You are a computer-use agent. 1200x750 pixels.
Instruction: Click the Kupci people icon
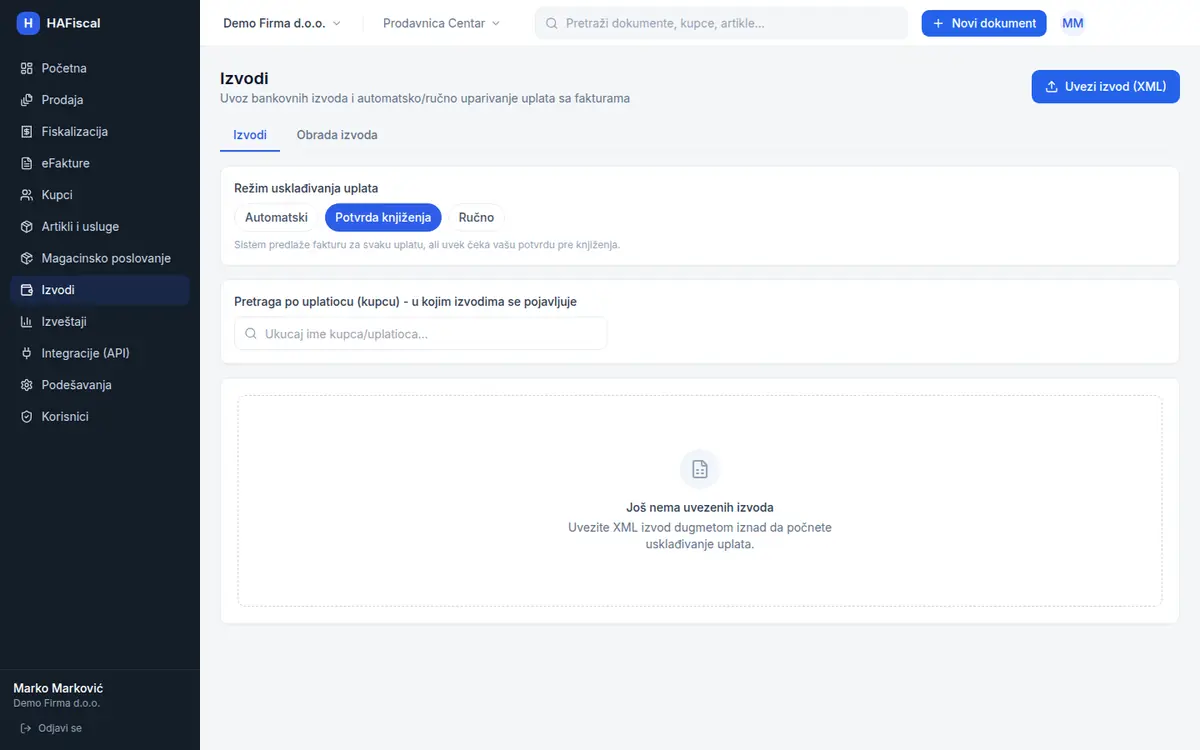pyautogui.click(x=27, y=195)
